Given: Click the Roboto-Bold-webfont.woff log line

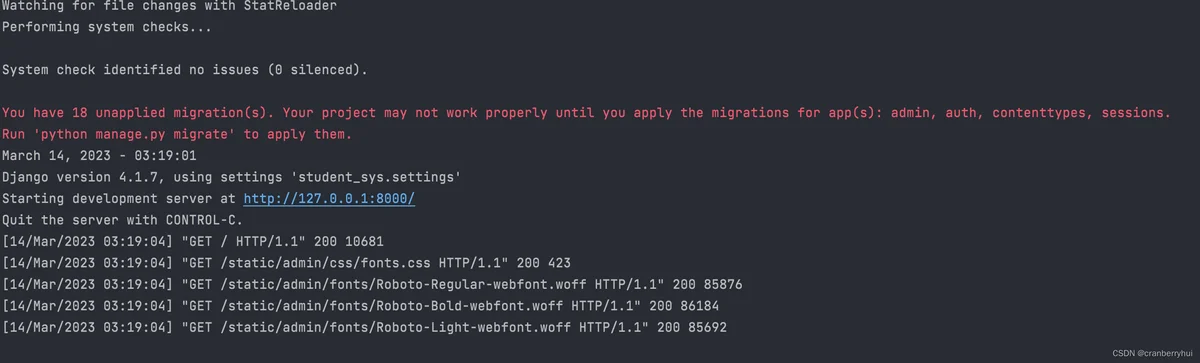Looking at the screenshot, I should tap(360, 306).
